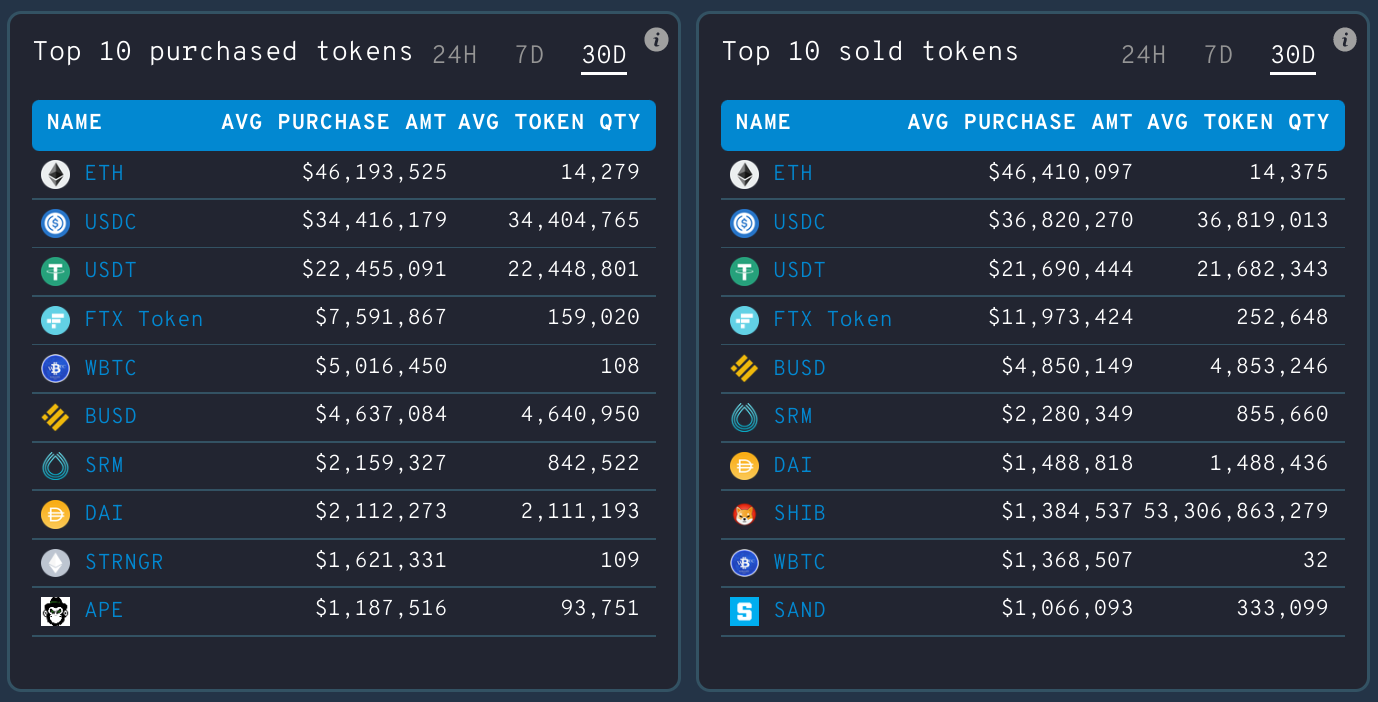Screen dimensions: 1378x702
Task: Switch sold tokens to 7D
Action: point(1219,55)
